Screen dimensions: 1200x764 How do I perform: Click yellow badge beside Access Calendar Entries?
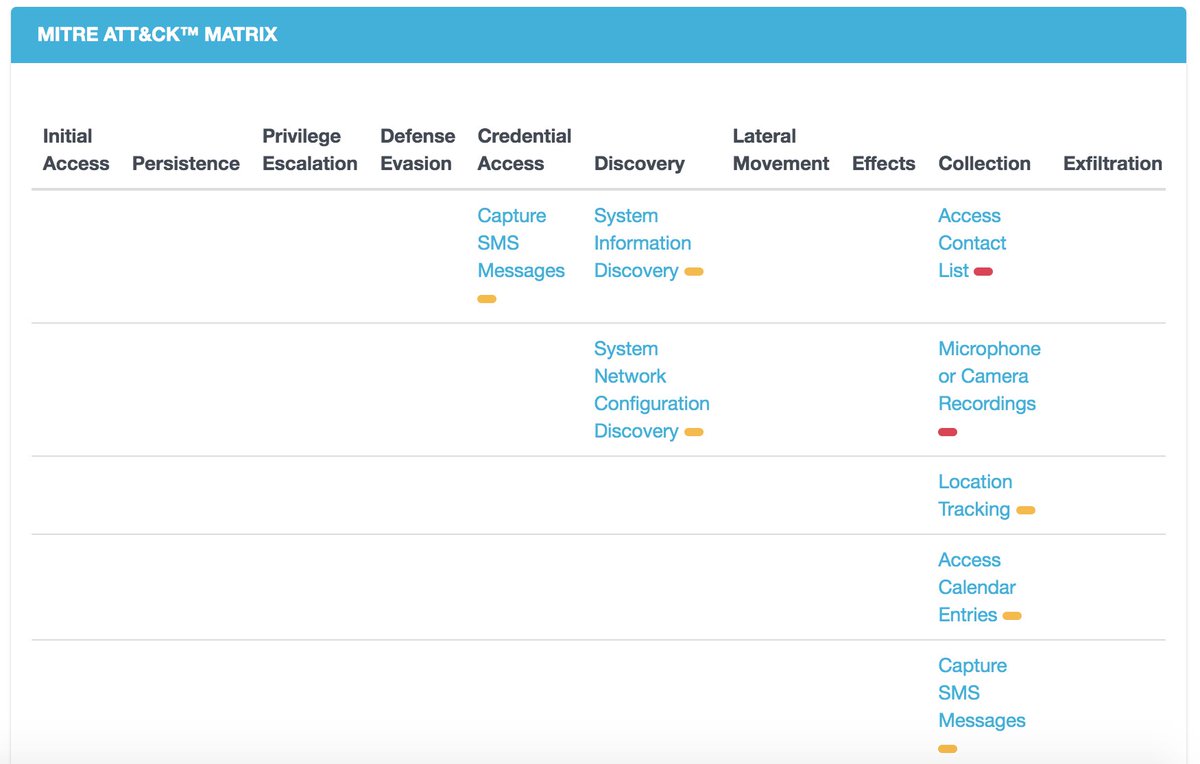(x=1012, y=616)
